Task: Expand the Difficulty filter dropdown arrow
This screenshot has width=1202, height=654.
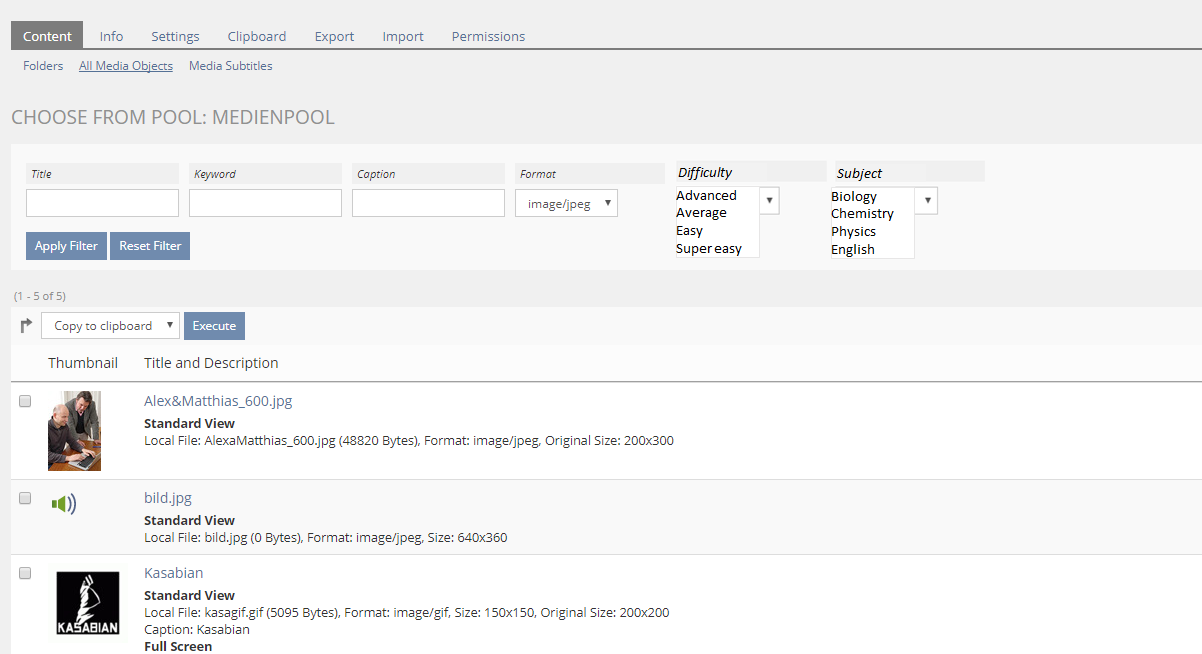Action: tap(769, 200)
